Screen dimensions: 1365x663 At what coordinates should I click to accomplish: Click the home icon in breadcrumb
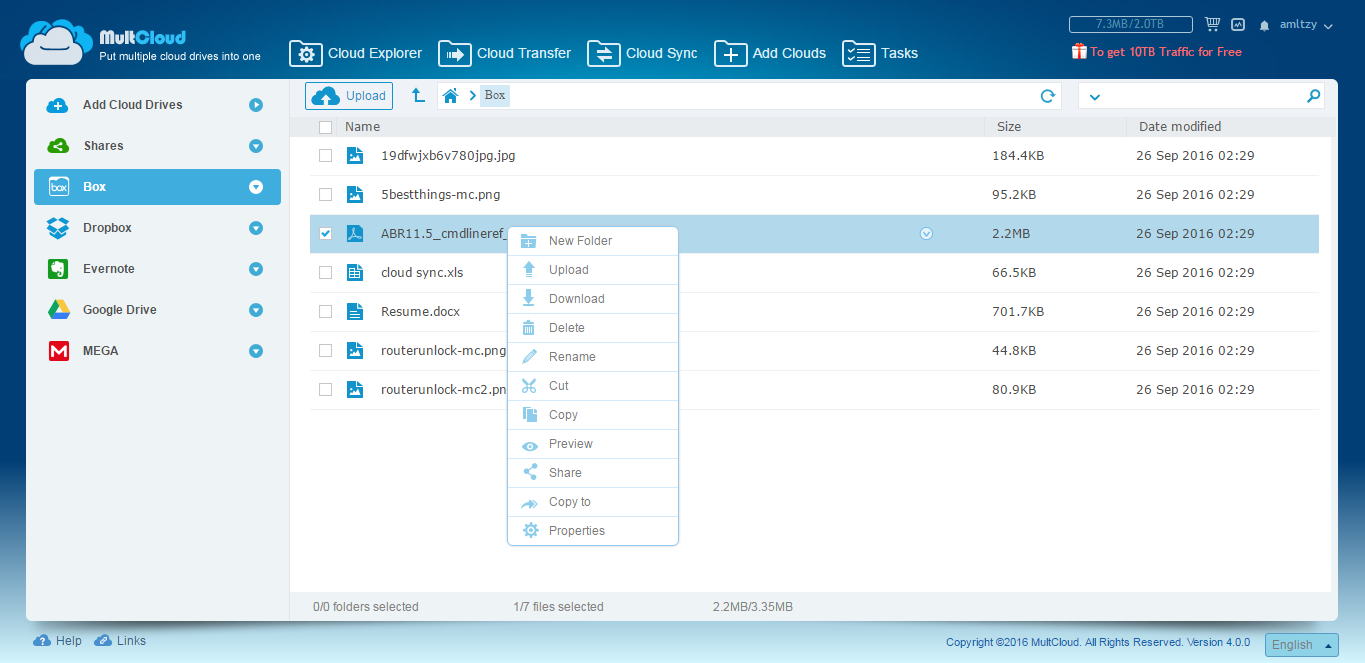(x=451, y=96)
